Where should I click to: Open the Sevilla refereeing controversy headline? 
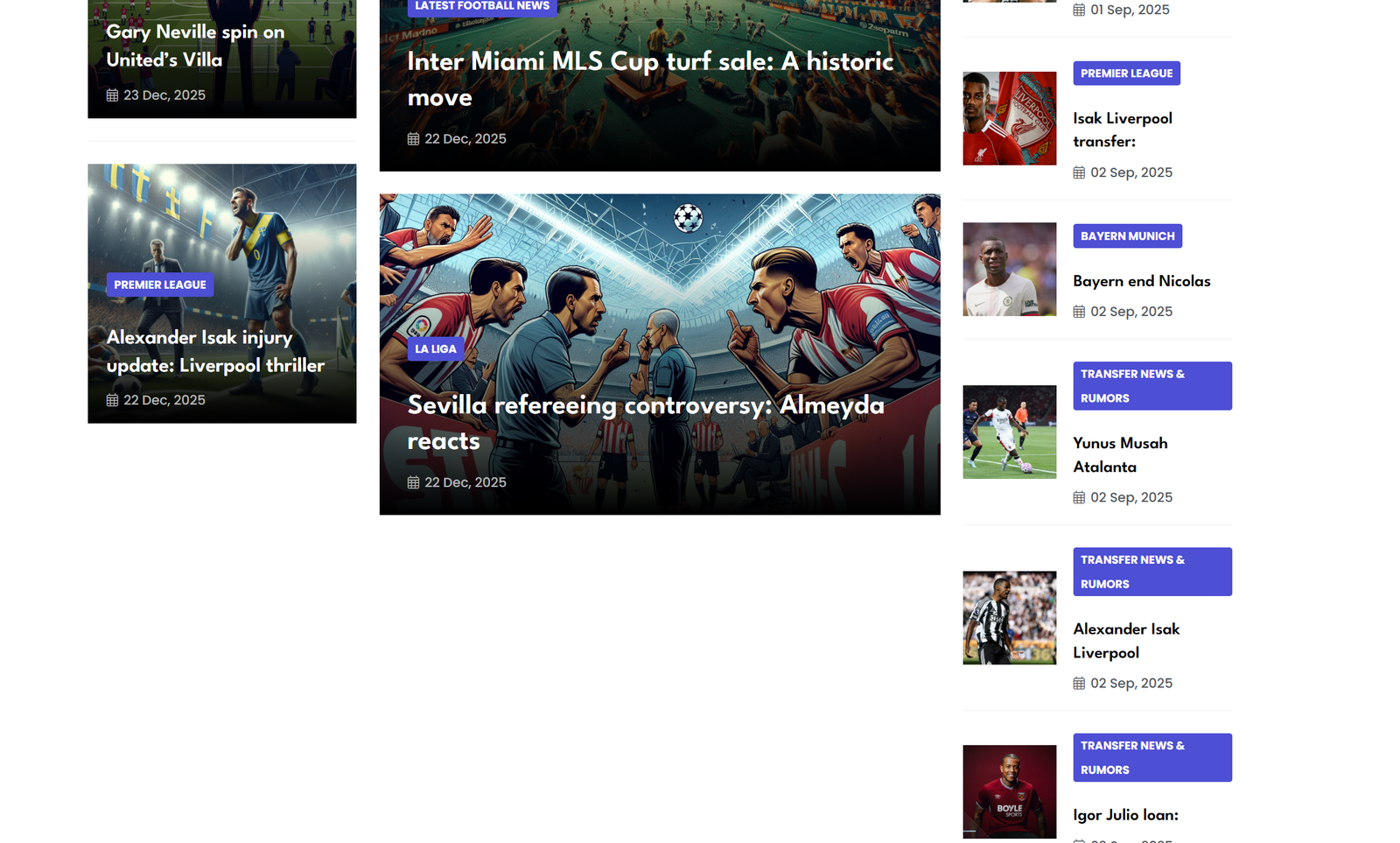click(646, 423)
